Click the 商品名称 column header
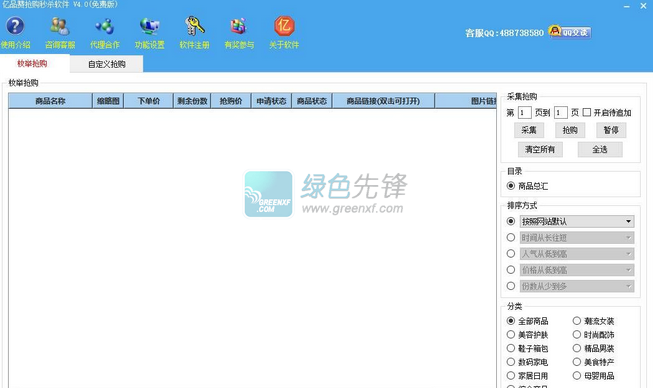Viewport: 653px width, 388px height. pyautogui.click(x=50, y=101)
